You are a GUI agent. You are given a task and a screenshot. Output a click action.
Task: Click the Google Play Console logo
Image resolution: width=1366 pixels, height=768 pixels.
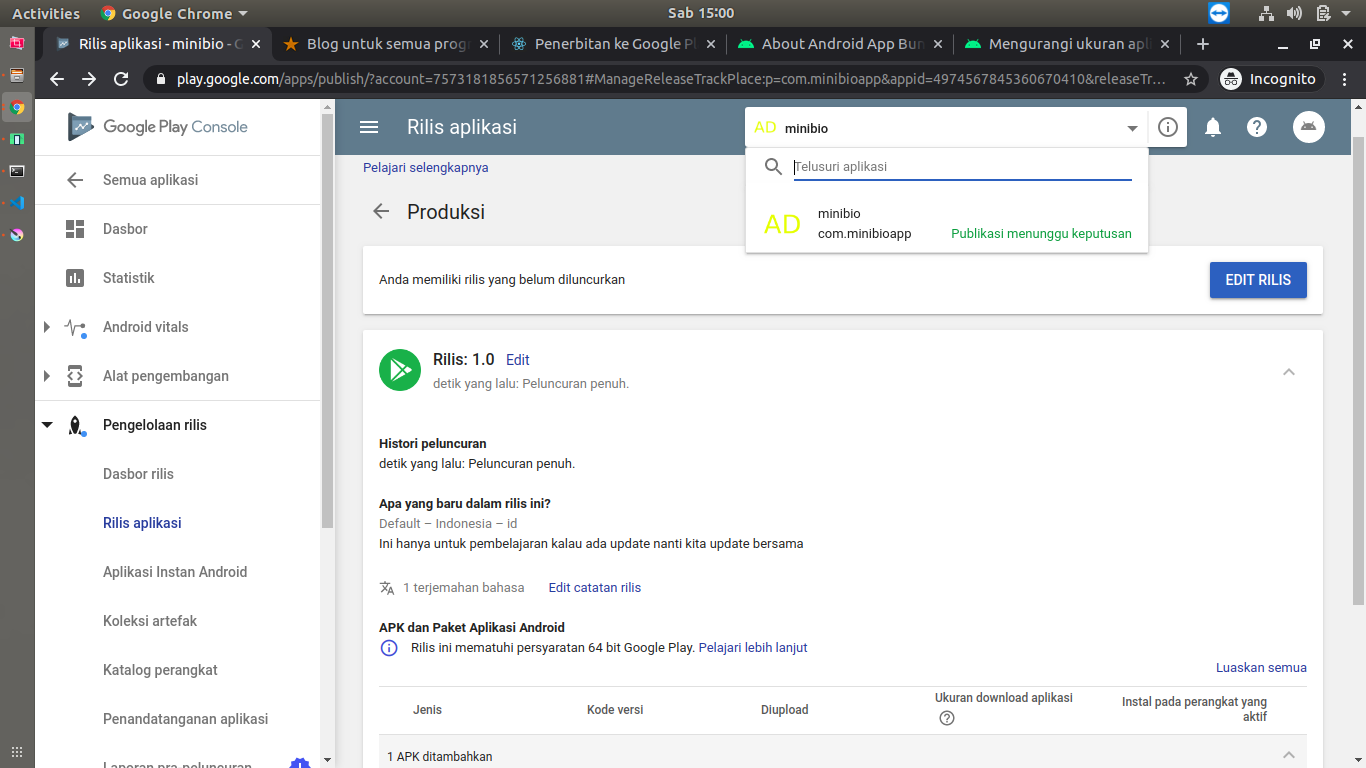click(158, 127)
